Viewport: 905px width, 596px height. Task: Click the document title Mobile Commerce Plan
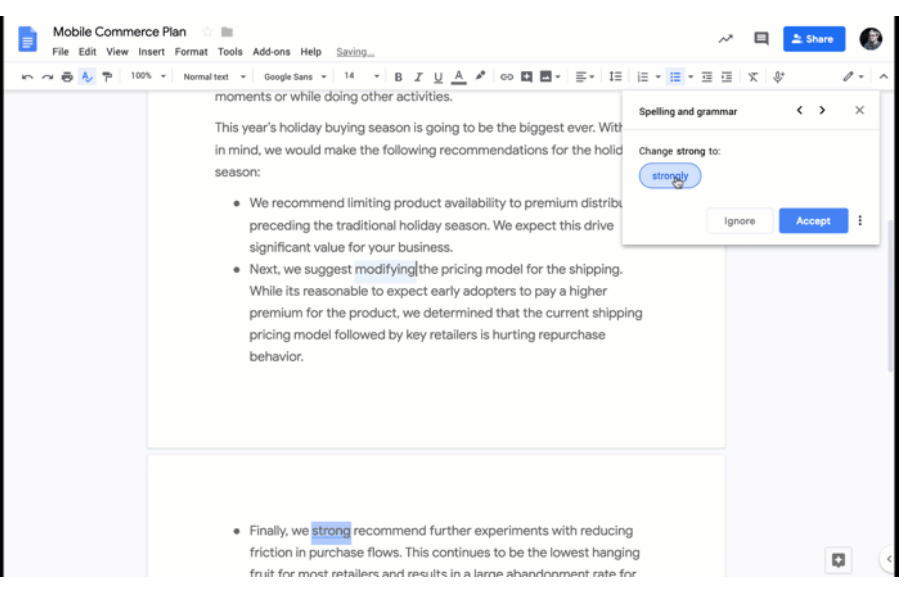click(x=119, y=32)
